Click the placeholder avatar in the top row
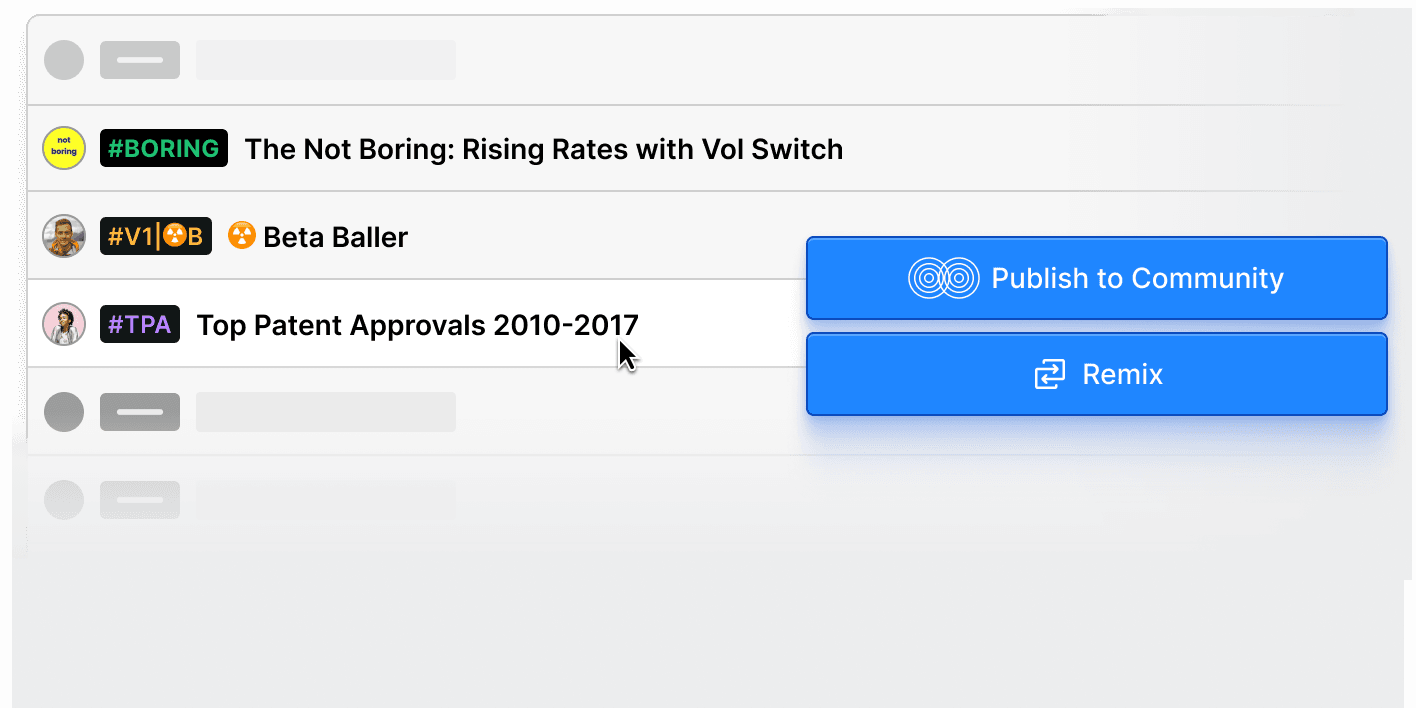Screen dimensions: 1416x708 64,60
